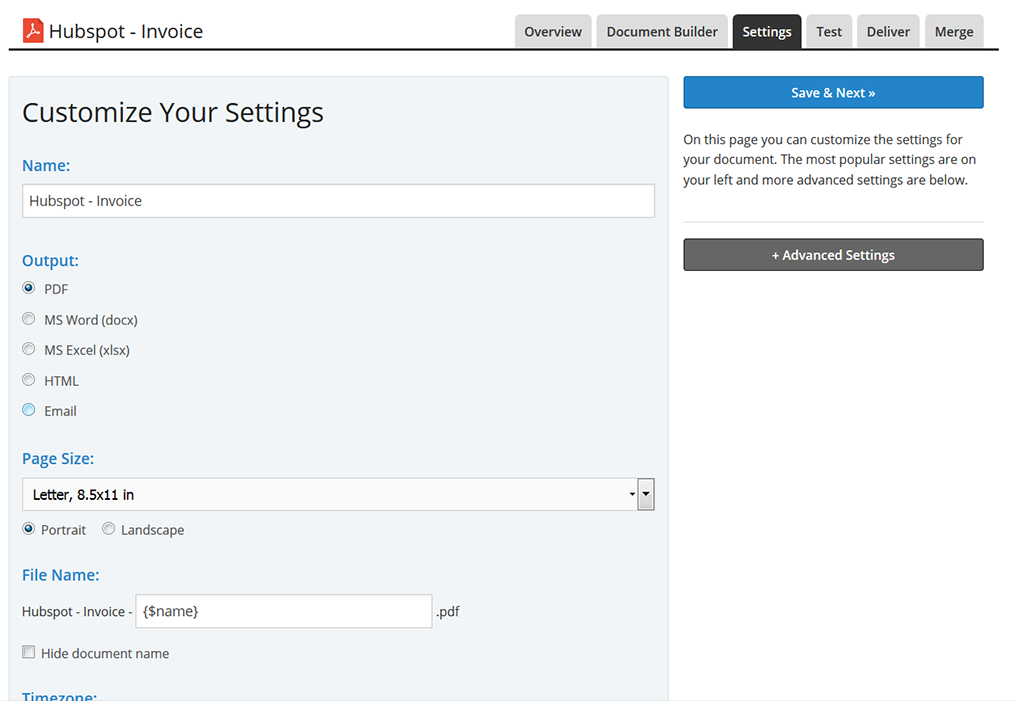This screenshot has width=1014, height=701.
Task: Choose MS Word (docx) output
Action: [x=29, y=319]
